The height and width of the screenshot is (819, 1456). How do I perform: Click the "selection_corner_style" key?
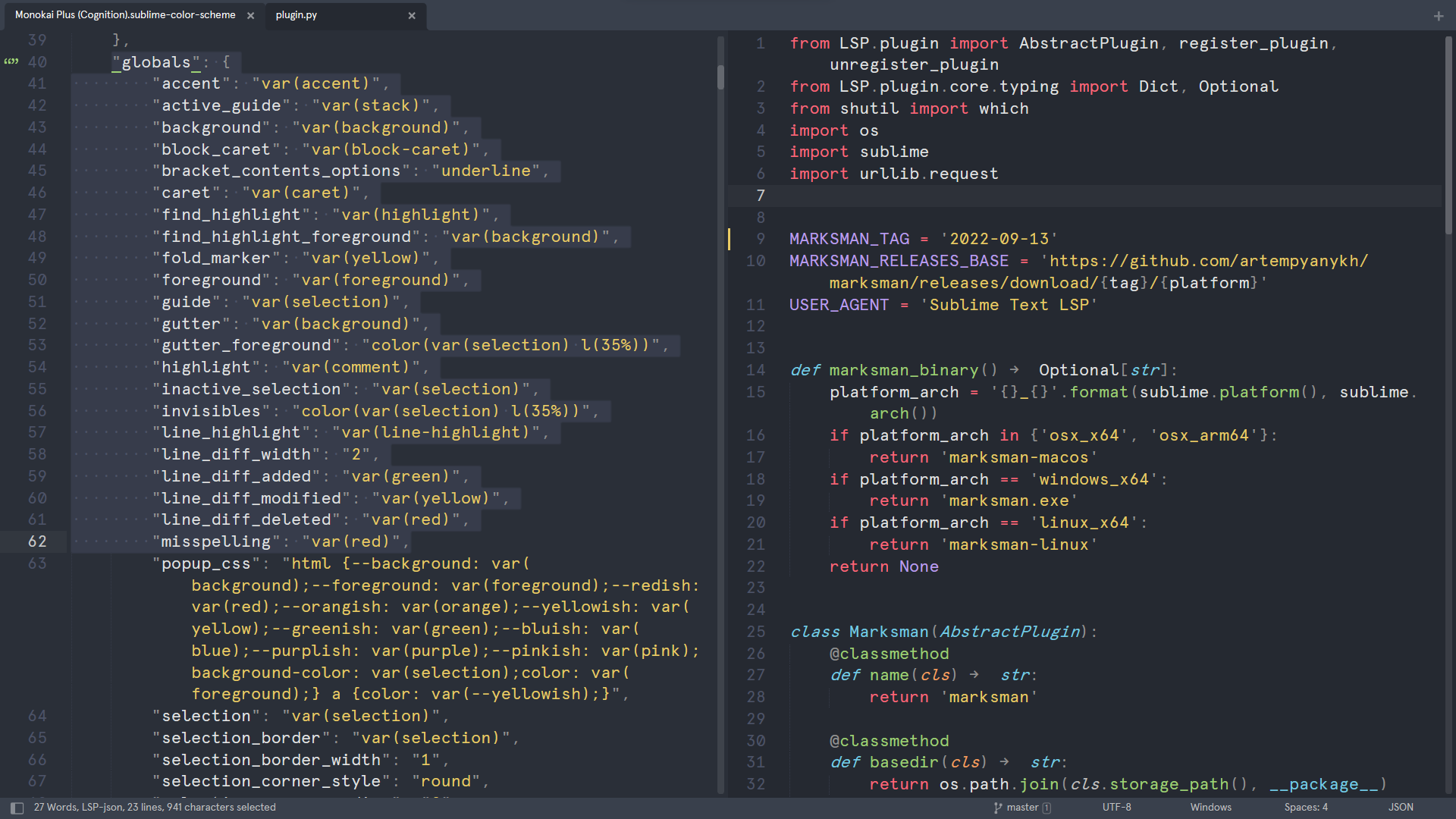[271, 782]
